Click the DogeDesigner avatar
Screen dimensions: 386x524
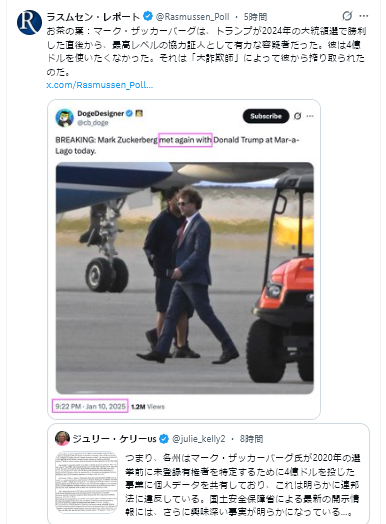pos(65,118)
